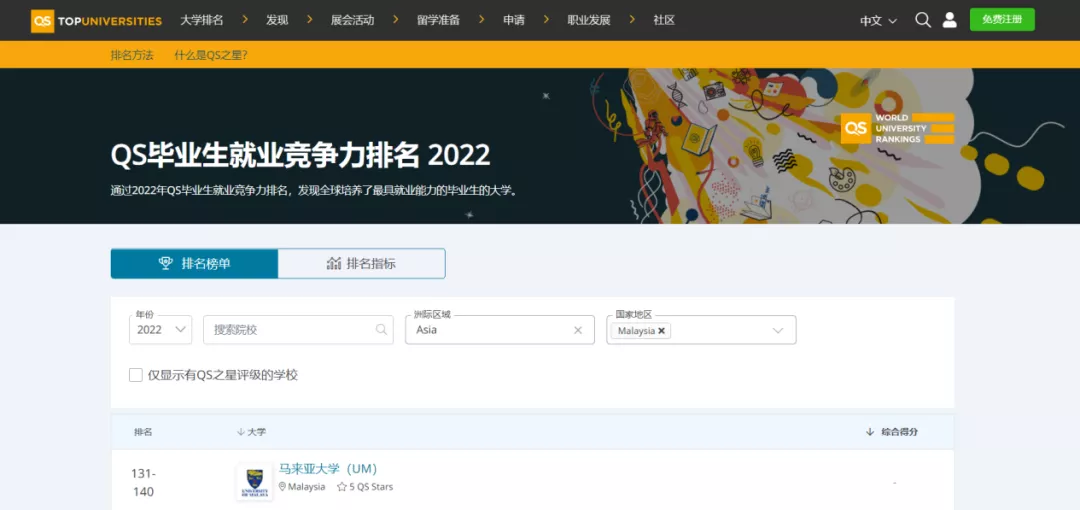1080x510 pixels.
Task: Open the 申请 menu
Action: (x=513, y=20)
